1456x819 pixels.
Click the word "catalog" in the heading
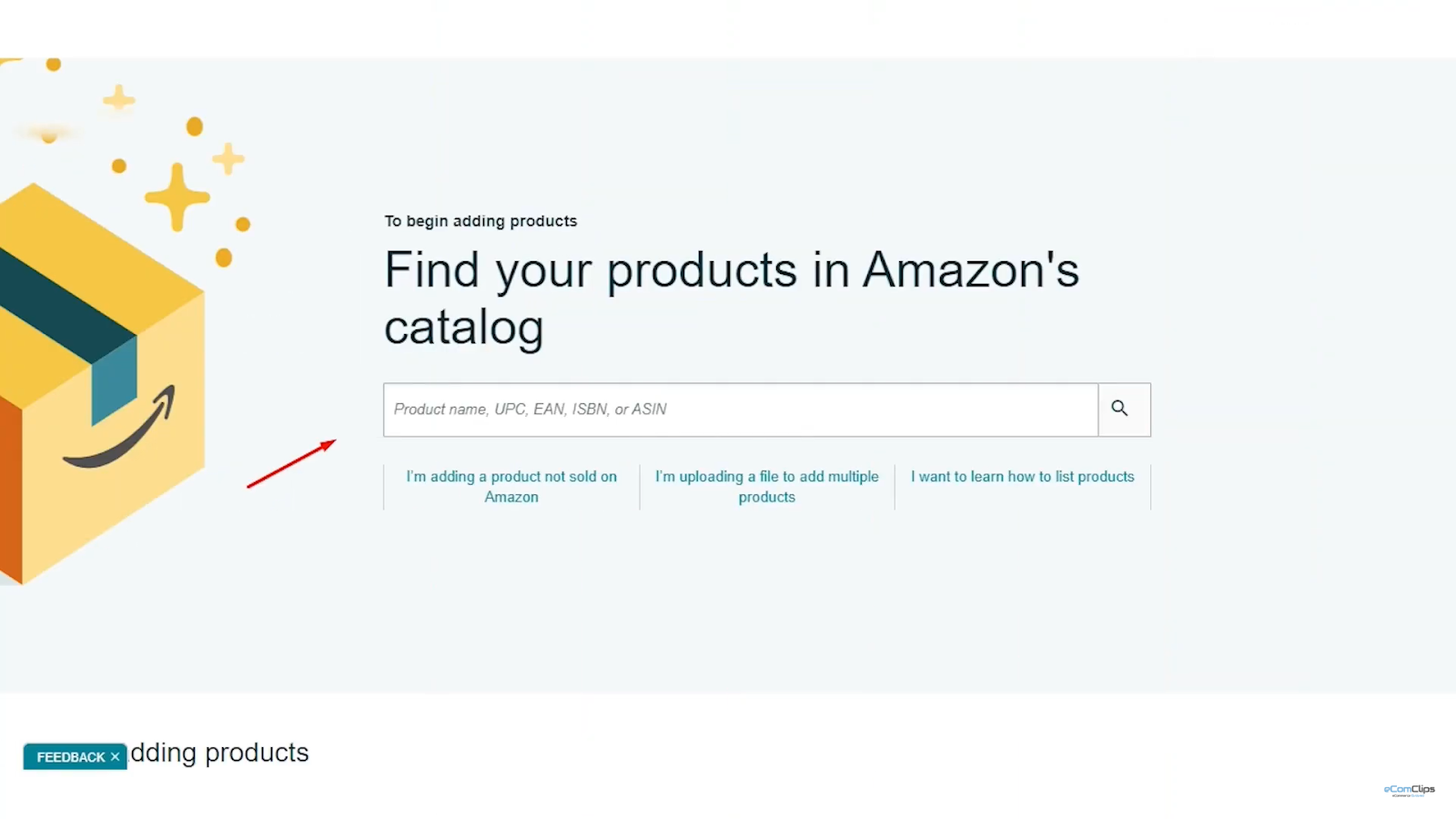[x=464, y=329]
